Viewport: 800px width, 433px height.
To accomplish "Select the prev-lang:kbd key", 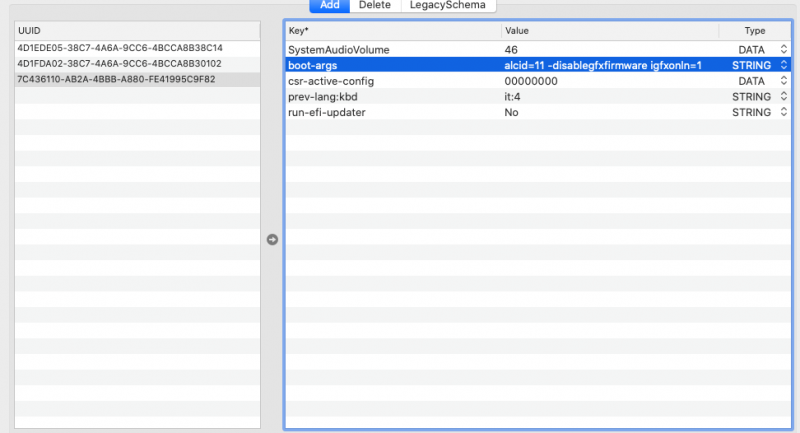I will [x=323, y=97].
